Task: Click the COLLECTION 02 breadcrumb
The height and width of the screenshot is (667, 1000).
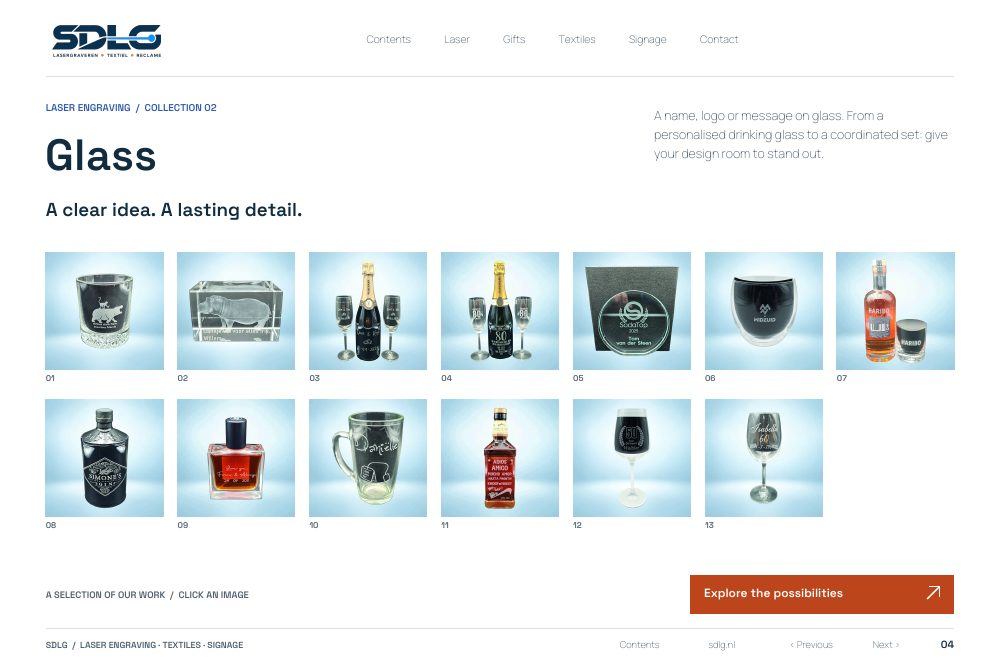Action: tap(180, 108)
